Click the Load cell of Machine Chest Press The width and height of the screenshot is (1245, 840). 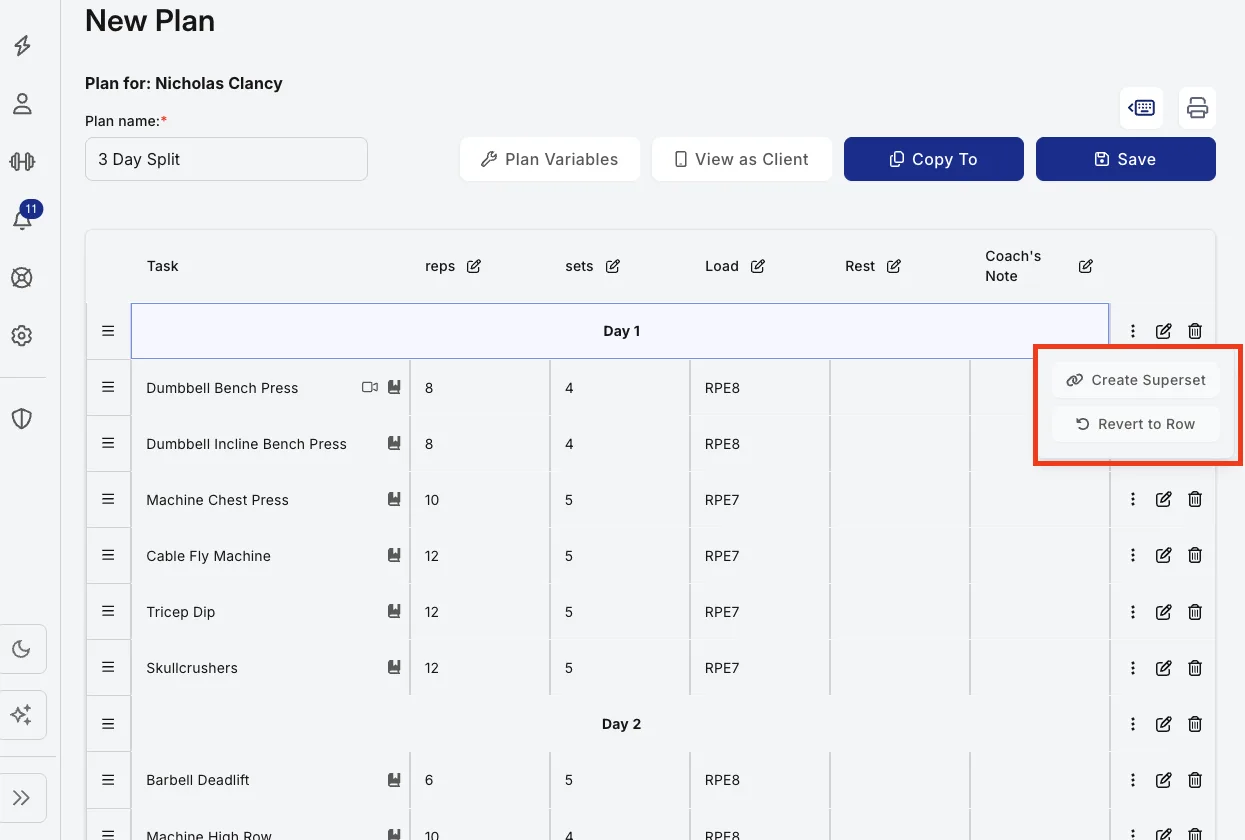tap(760, 499)
